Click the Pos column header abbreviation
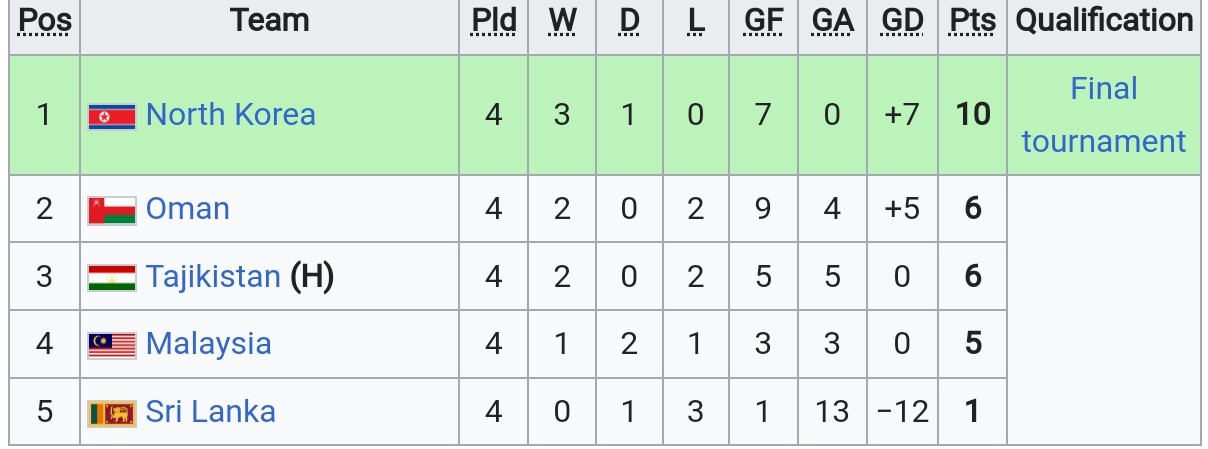Viewport: 1208px width, 449px height. click(45, 21)
